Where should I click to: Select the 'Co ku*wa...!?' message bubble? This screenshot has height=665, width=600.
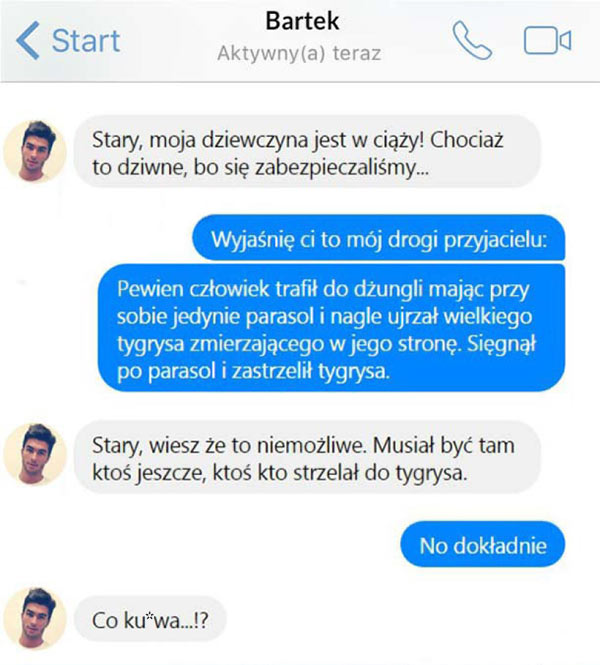click(150, 619)
